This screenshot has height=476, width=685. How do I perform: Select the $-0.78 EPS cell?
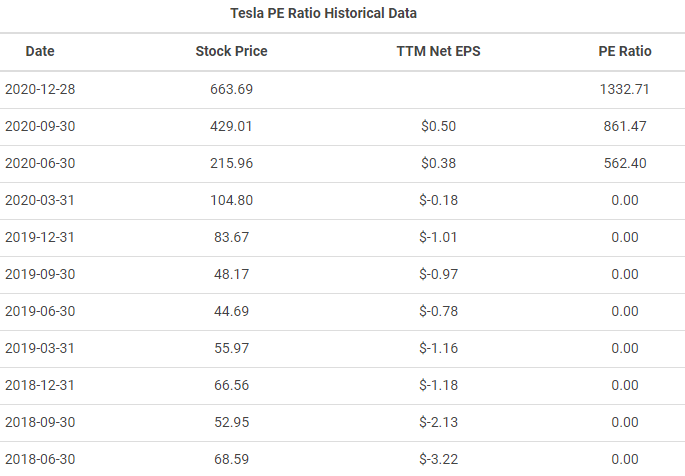click(x=438, y=311)
